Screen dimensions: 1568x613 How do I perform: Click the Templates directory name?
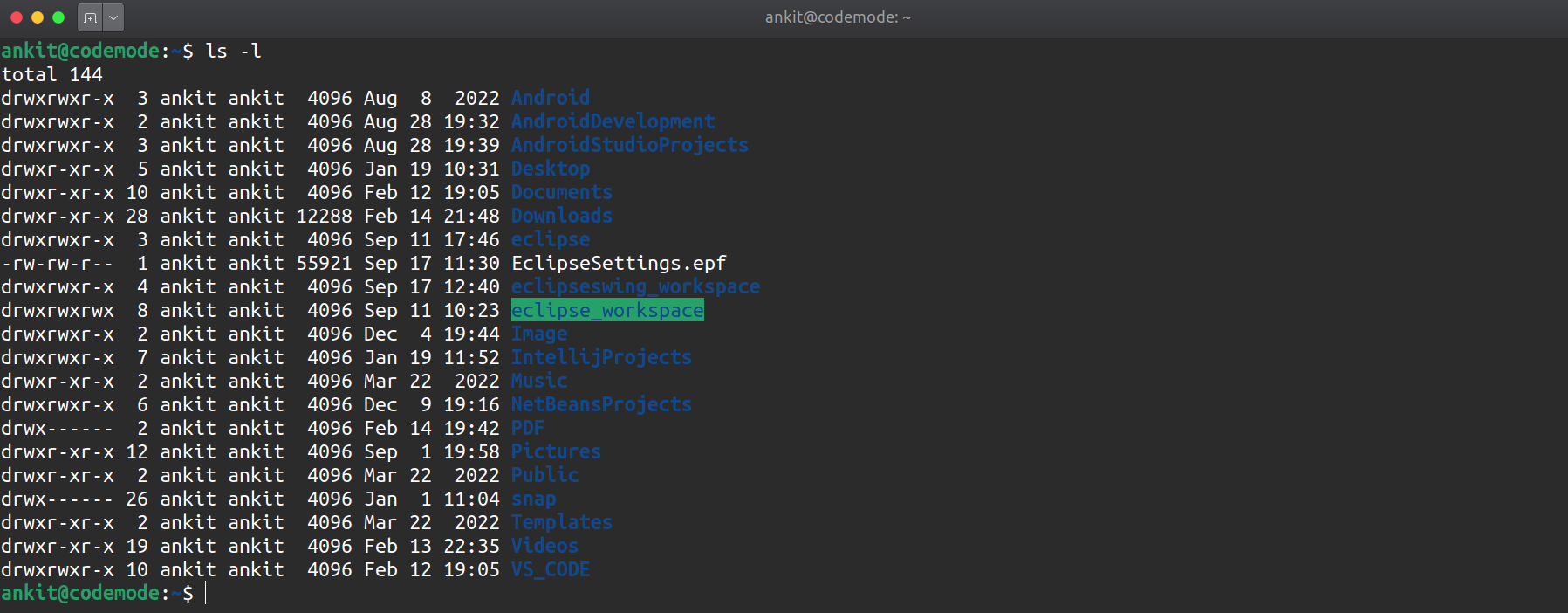(x=561, y=523)
